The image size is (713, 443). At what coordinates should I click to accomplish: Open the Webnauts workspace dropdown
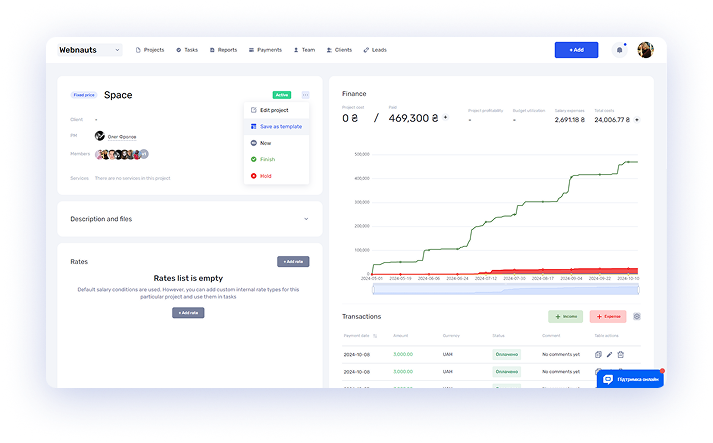tap(90, 50)
